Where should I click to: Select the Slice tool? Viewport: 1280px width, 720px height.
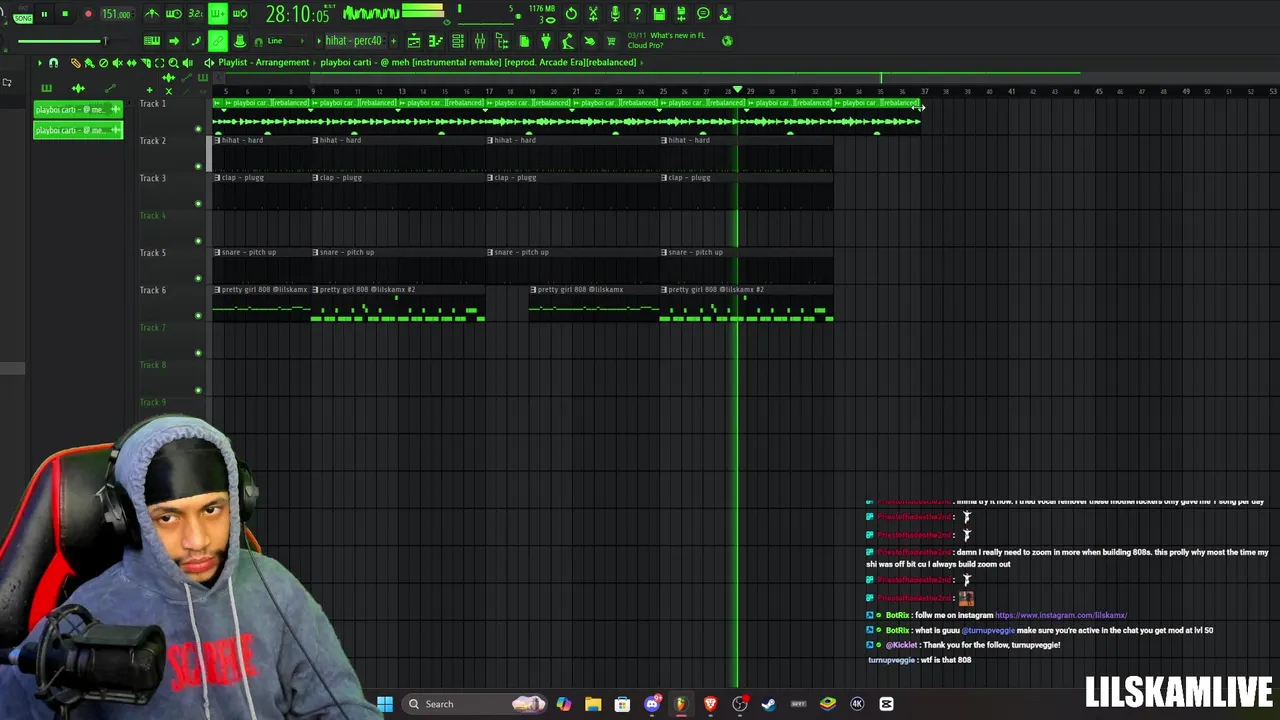[x=145, y=63]
